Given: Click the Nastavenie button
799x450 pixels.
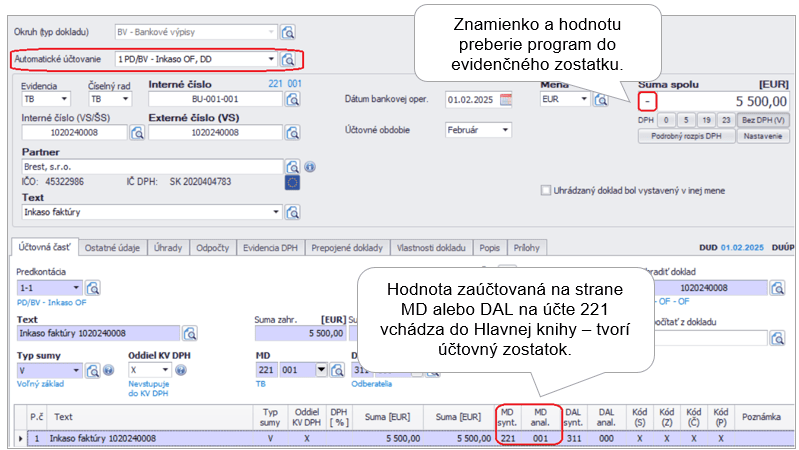Looking at the screenshot, I should (x=763, y=136).
